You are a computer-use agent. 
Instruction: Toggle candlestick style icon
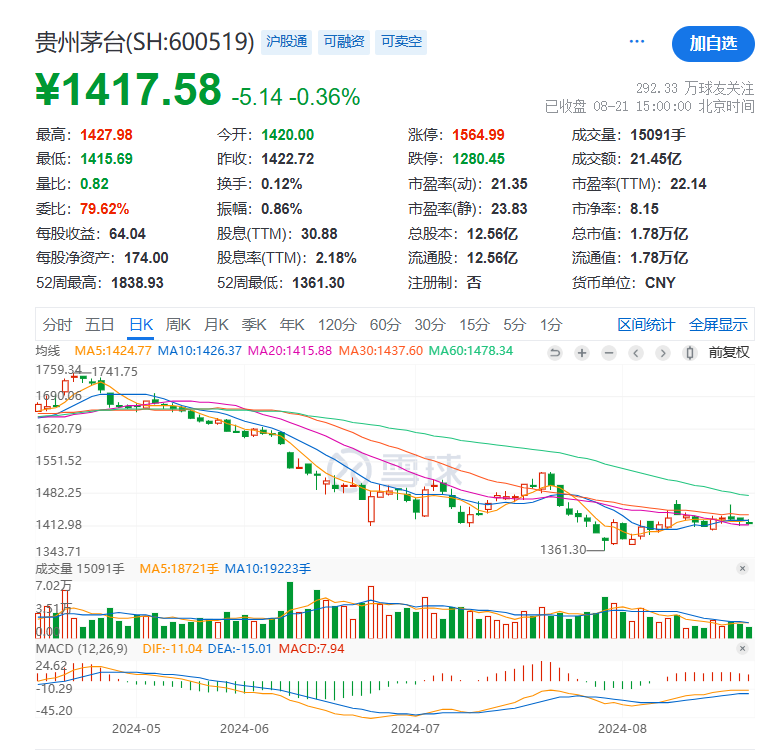tap(690, 353)
